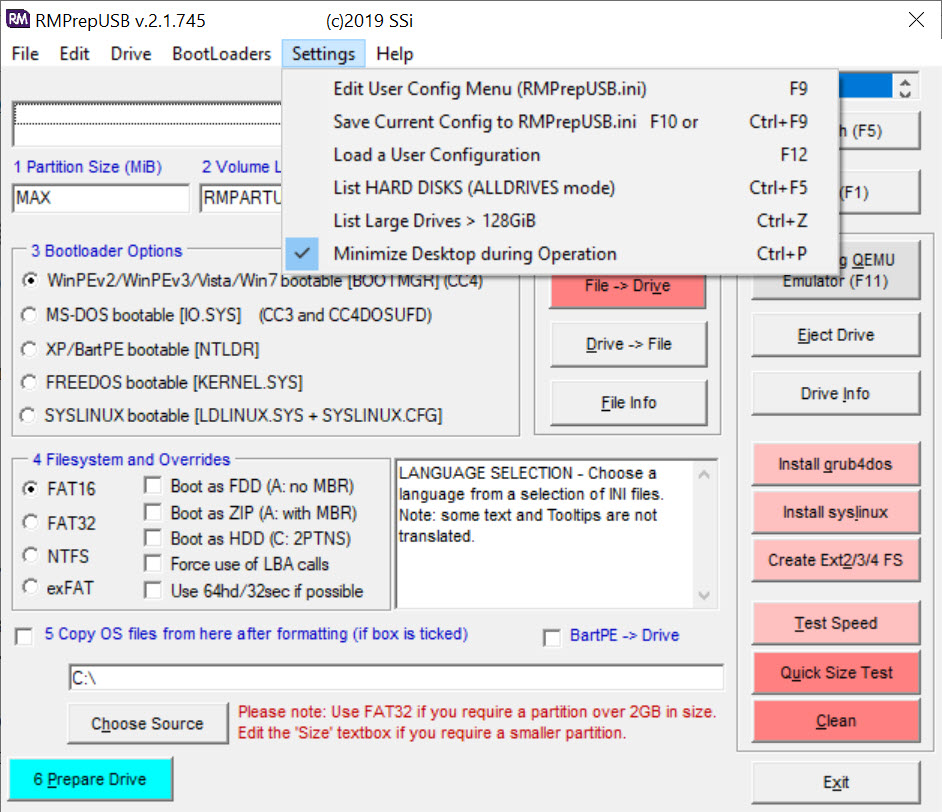Image resolution: width=942 pixels, height=812 pixels.
Task: Open the BootLoaders menu
Action: 222,54
